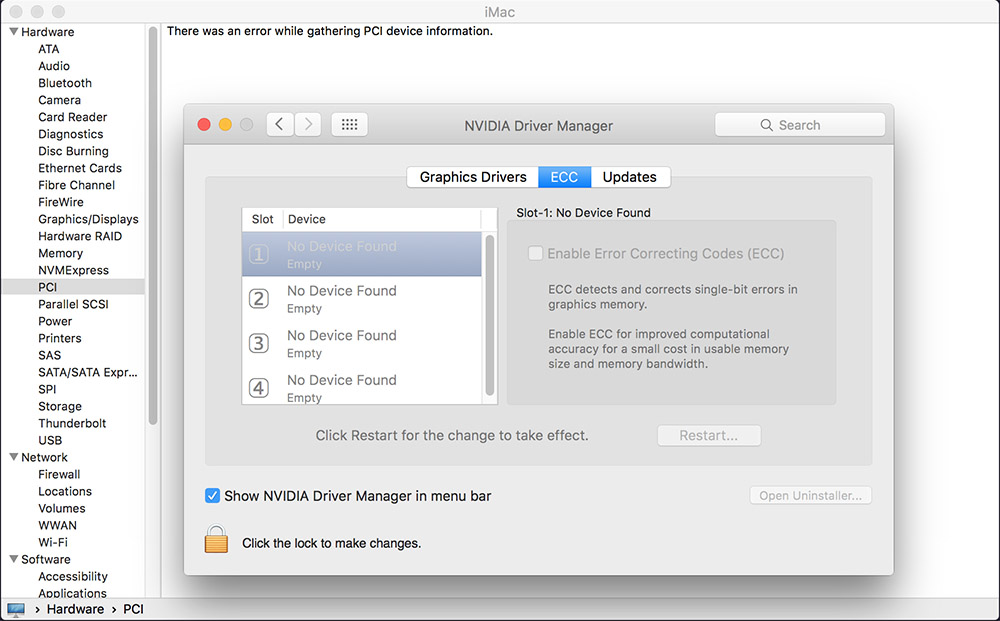
Task: Click the Search field in NVIDIA Driver Manager
Action: click(x=800, y=125)
